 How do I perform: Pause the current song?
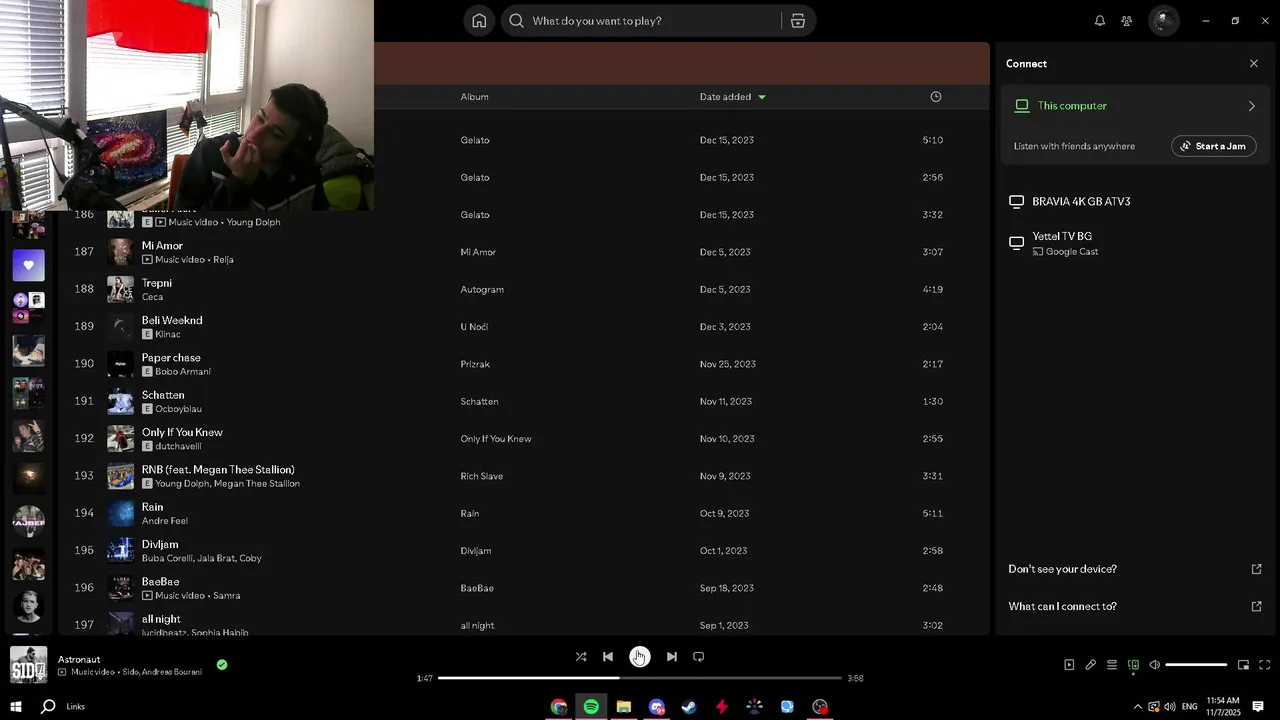tap(639, 656)
